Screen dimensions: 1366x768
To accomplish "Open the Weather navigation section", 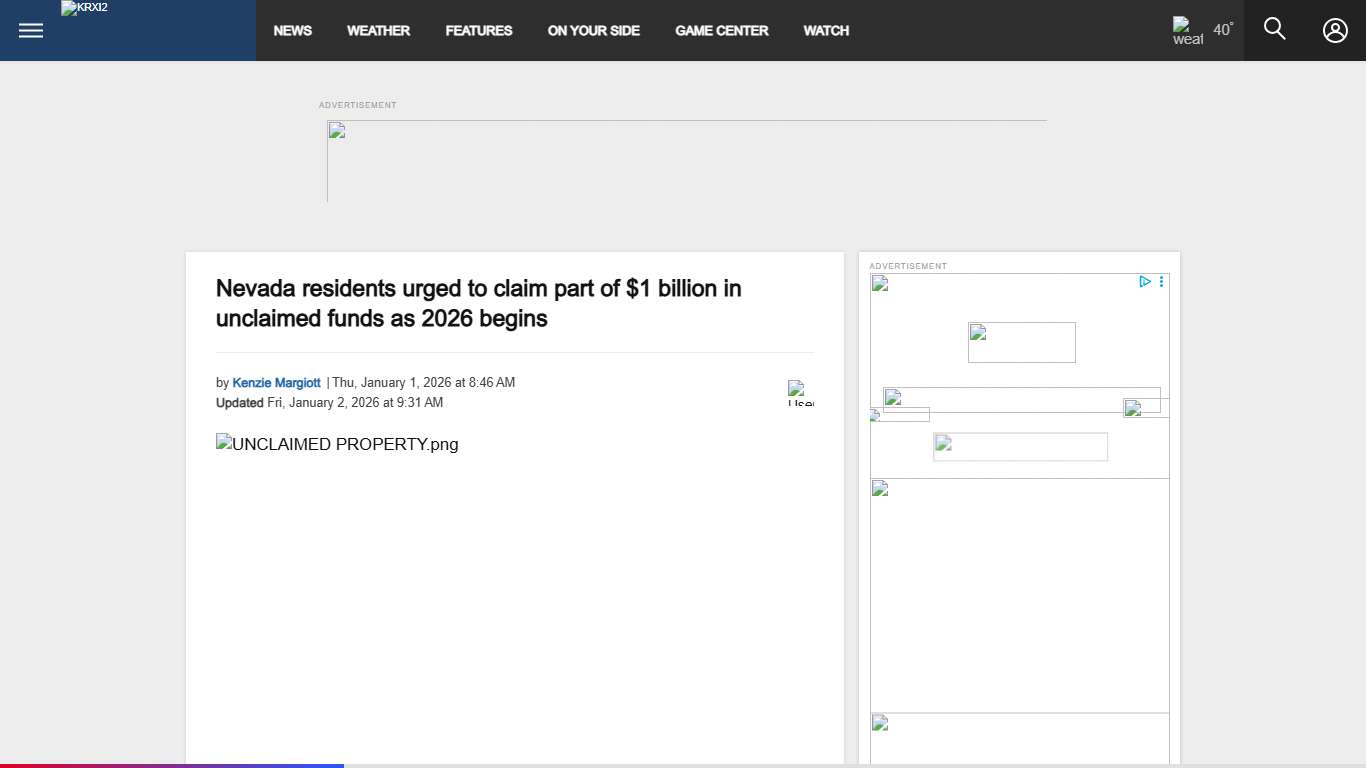I will 378,31.
